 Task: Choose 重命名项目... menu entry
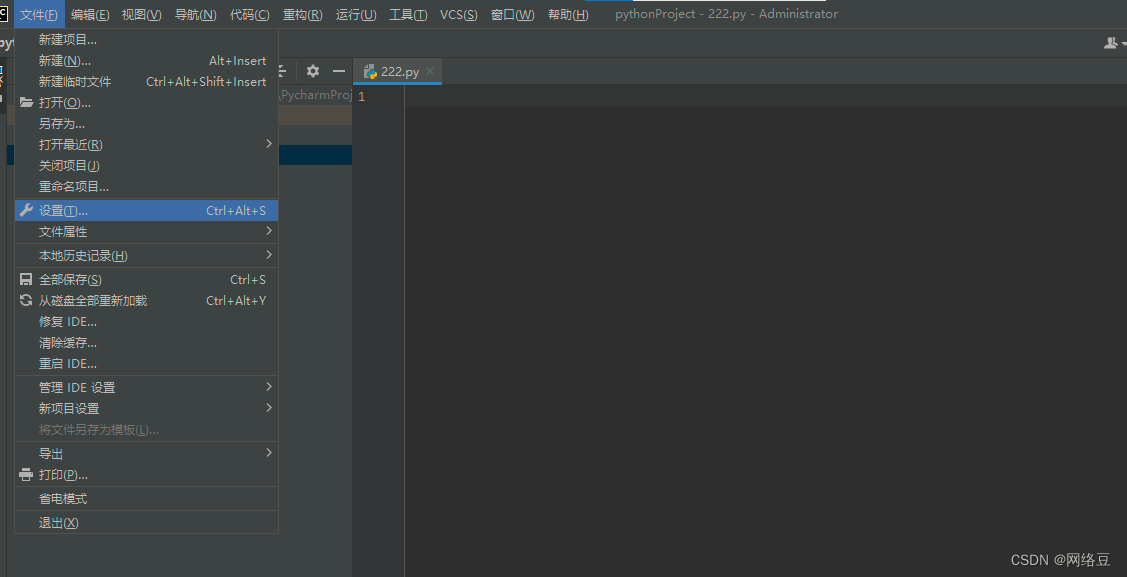147,186
